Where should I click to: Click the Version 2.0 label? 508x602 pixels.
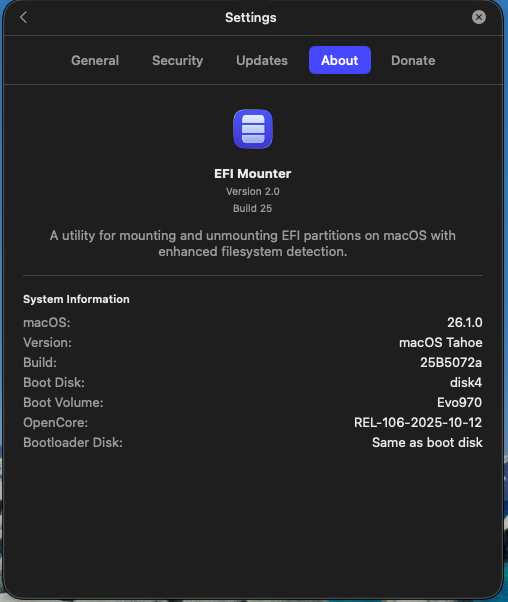(253, 191)
